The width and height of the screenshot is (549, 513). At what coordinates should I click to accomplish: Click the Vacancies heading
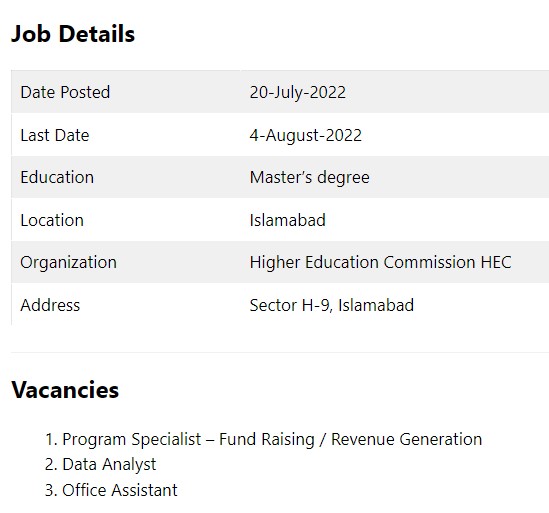(65, 390)
